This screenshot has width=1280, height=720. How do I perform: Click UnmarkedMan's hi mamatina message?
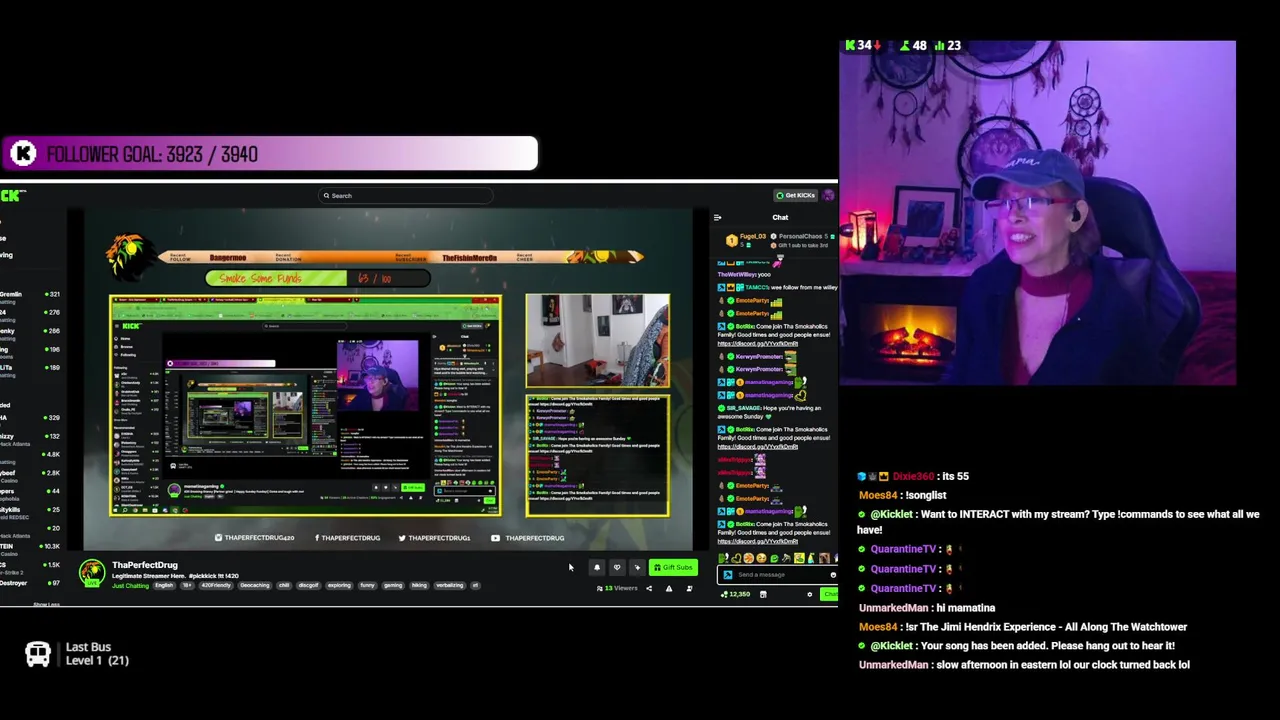(926, 608)
